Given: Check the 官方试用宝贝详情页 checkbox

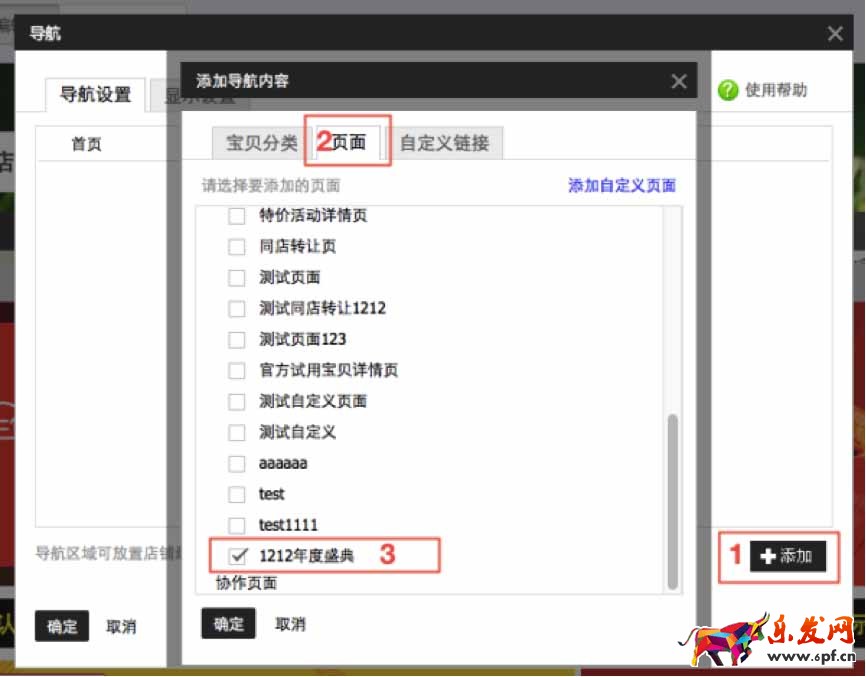Looking at the screenshot, I should click(x=237, y=371).
